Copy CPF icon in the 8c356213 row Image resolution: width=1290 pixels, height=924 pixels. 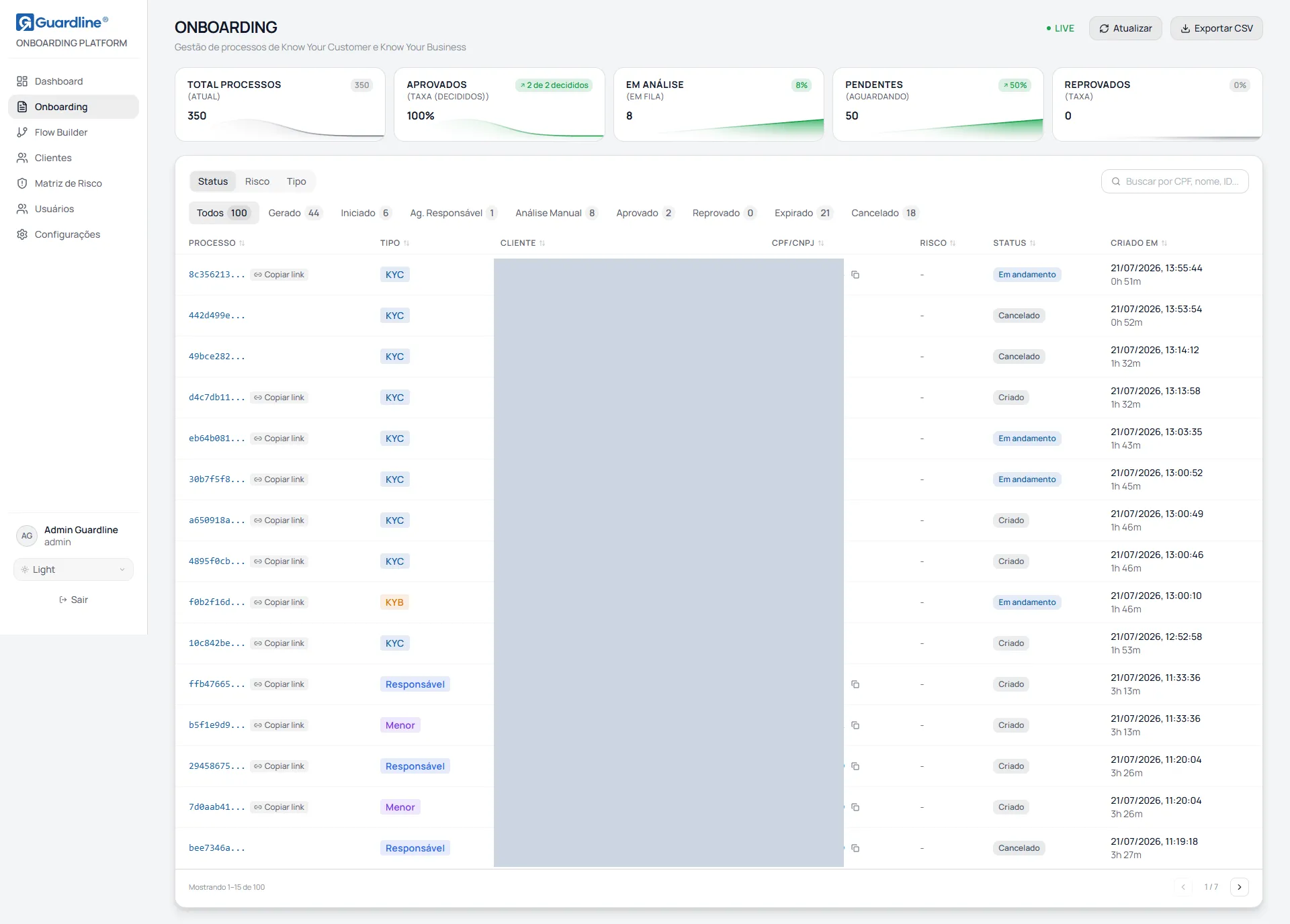(855, 275)
